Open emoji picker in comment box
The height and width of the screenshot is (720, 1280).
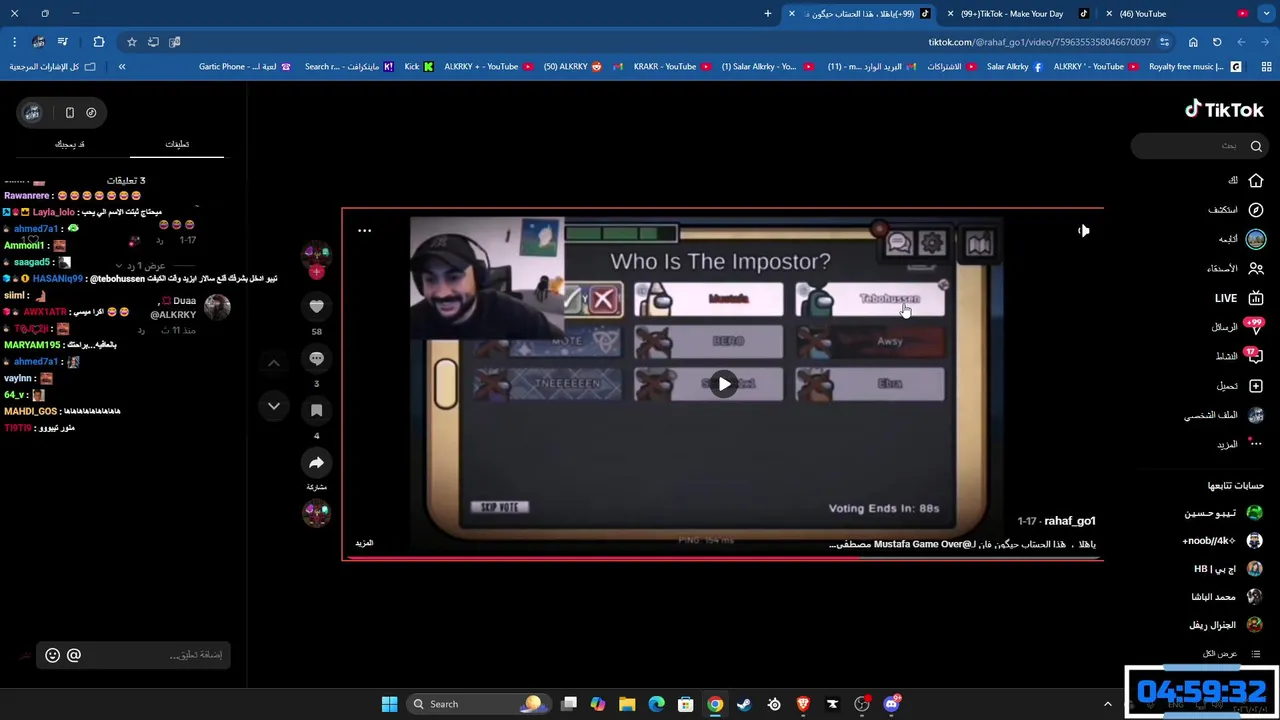pyautogui.click(x=52, y=655)
